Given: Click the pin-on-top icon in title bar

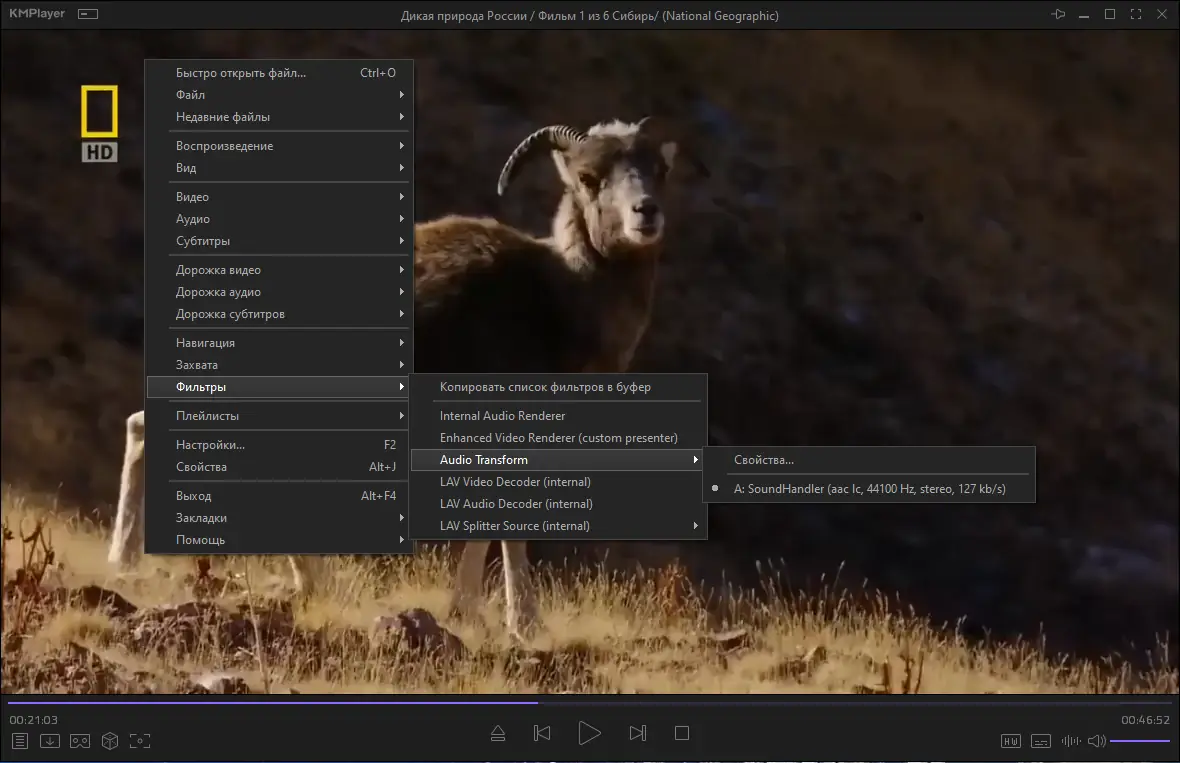Looking at the screenshot, I should click(x=1059, y=15).
